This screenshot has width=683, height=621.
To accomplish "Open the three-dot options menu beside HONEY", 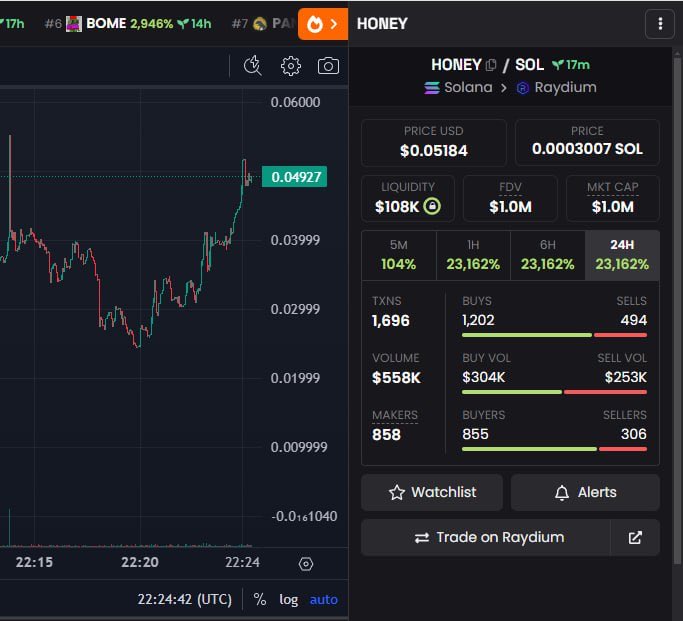I will click(x=659, y=24).
